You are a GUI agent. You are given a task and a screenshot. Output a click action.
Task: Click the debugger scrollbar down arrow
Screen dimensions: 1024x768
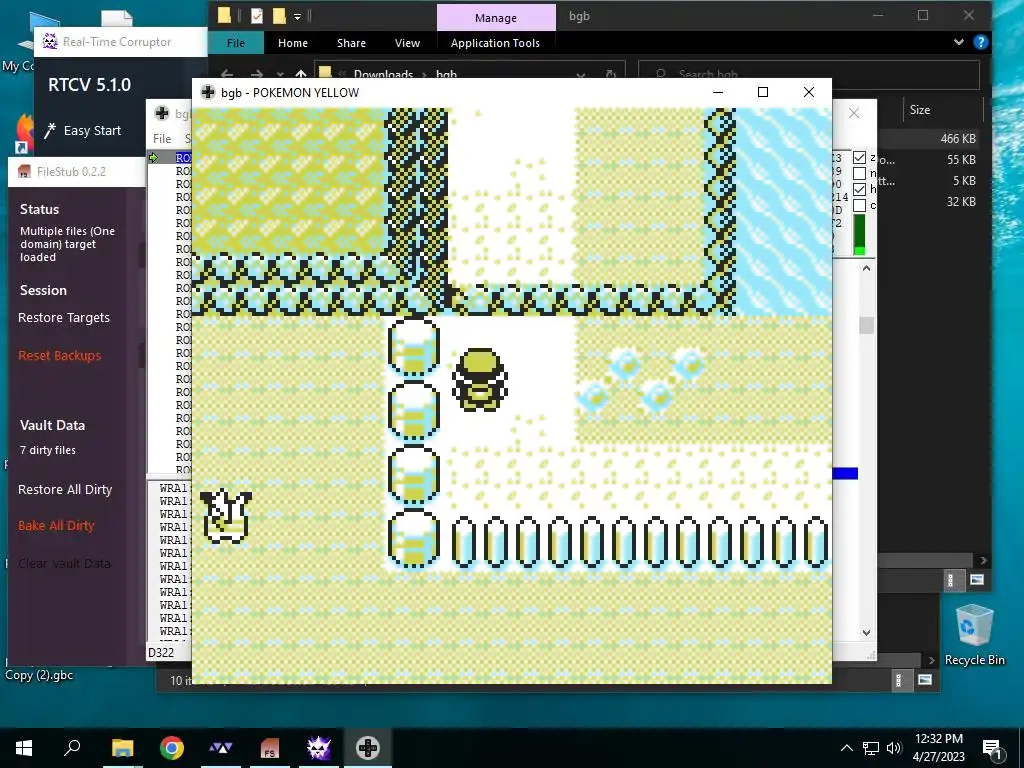pos(867,632)
